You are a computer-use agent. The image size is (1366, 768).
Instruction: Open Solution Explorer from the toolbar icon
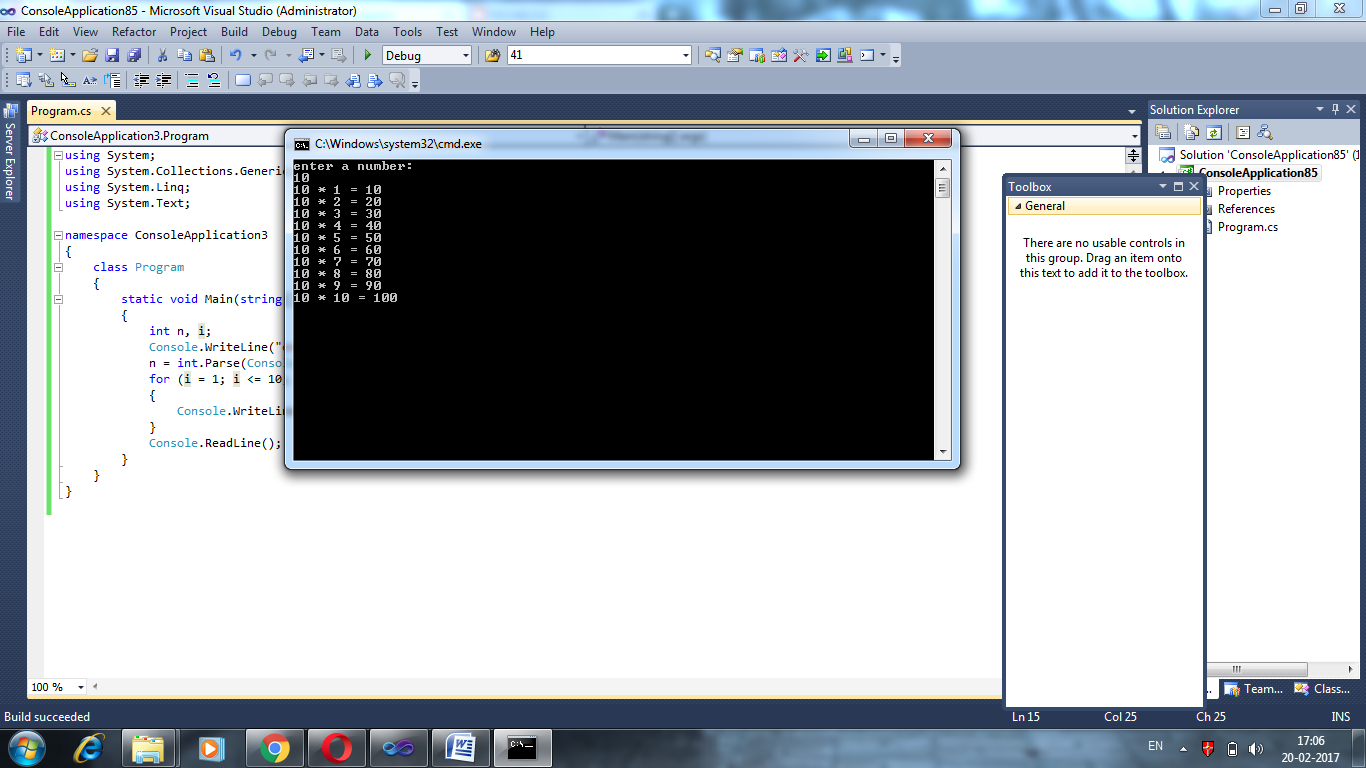(x=713, y=56)
